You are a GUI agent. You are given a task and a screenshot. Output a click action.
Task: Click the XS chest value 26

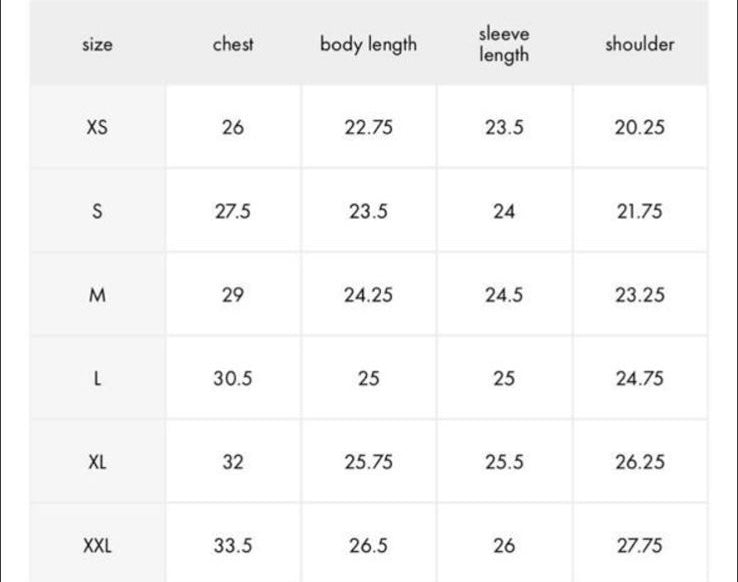tap(233, 128)
